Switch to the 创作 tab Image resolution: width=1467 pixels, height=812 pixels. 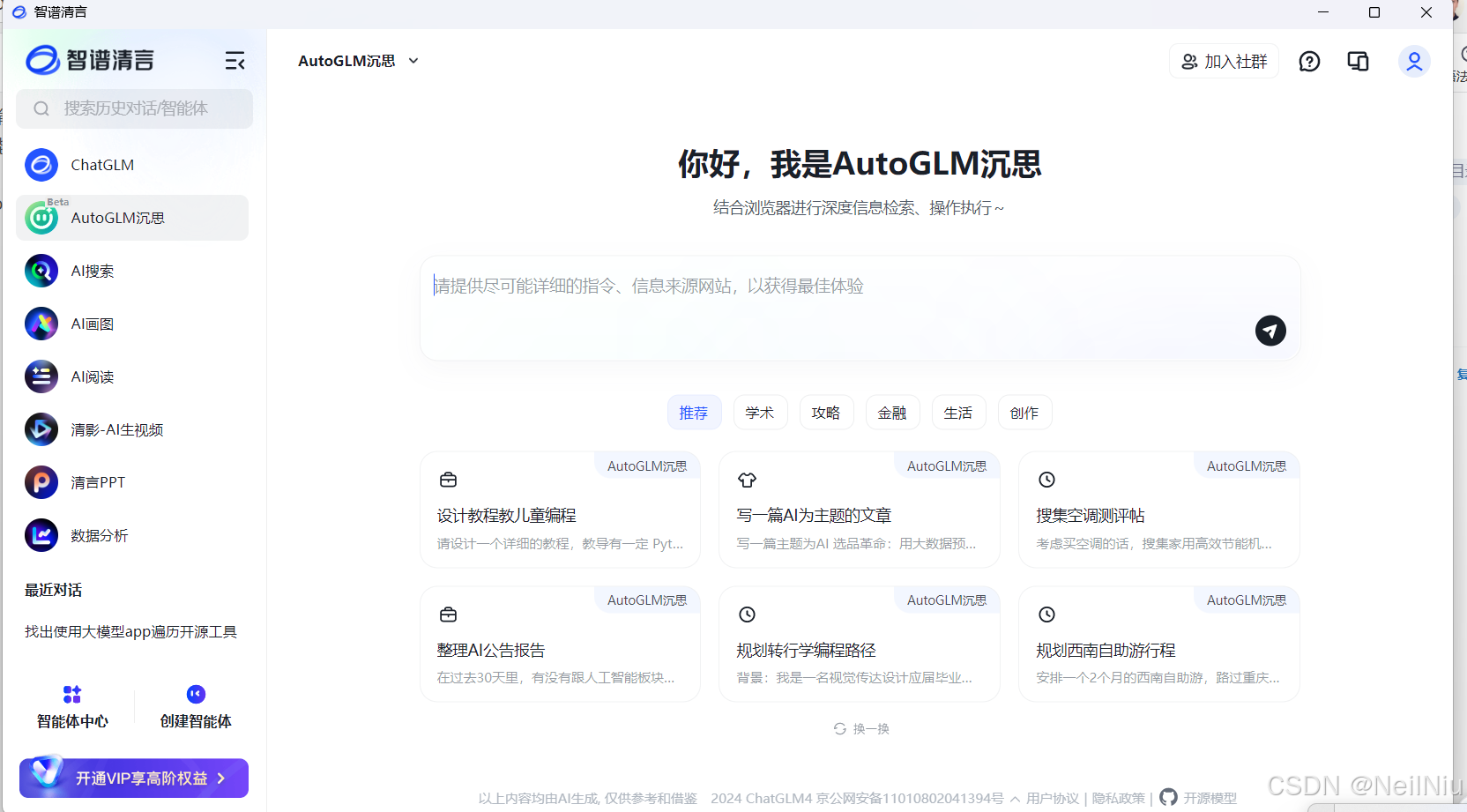1024,413
